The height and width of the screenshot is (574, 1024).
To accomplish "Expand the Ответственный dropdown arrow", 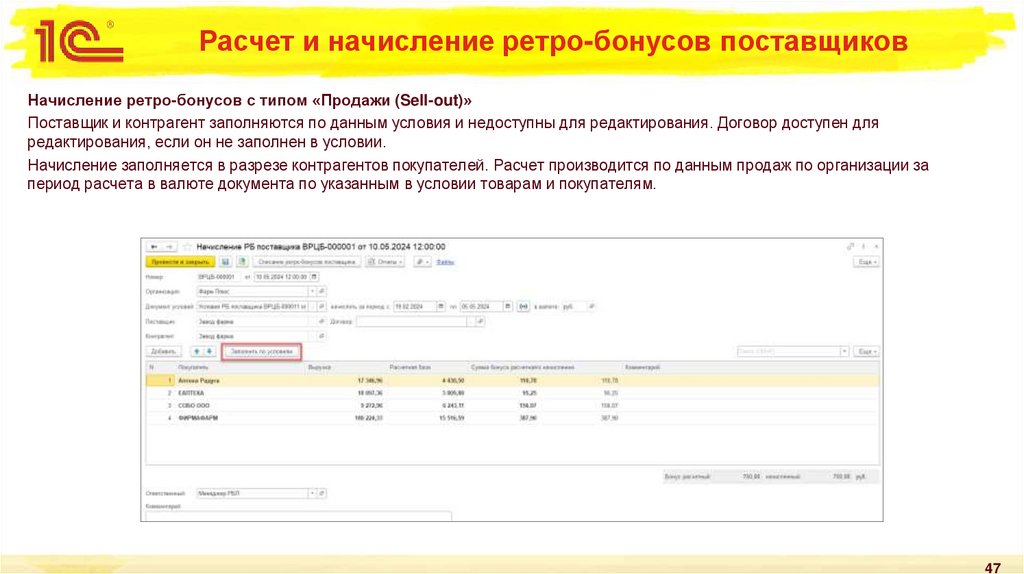I will (x=312, y=493).
